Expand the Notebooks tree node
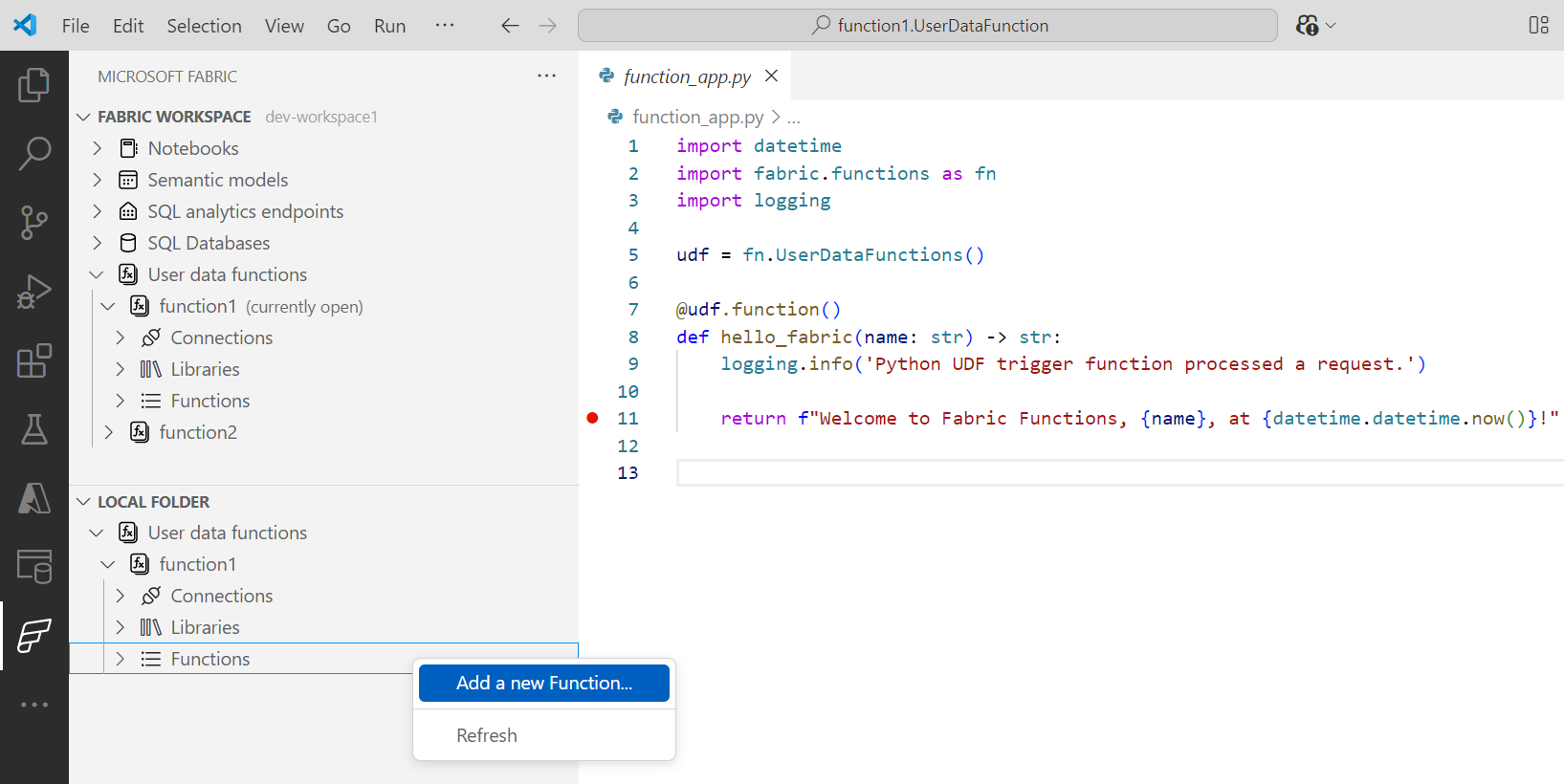Viewport: 1564px width, 784px height. pyautogui.click(x=97, y=148)
